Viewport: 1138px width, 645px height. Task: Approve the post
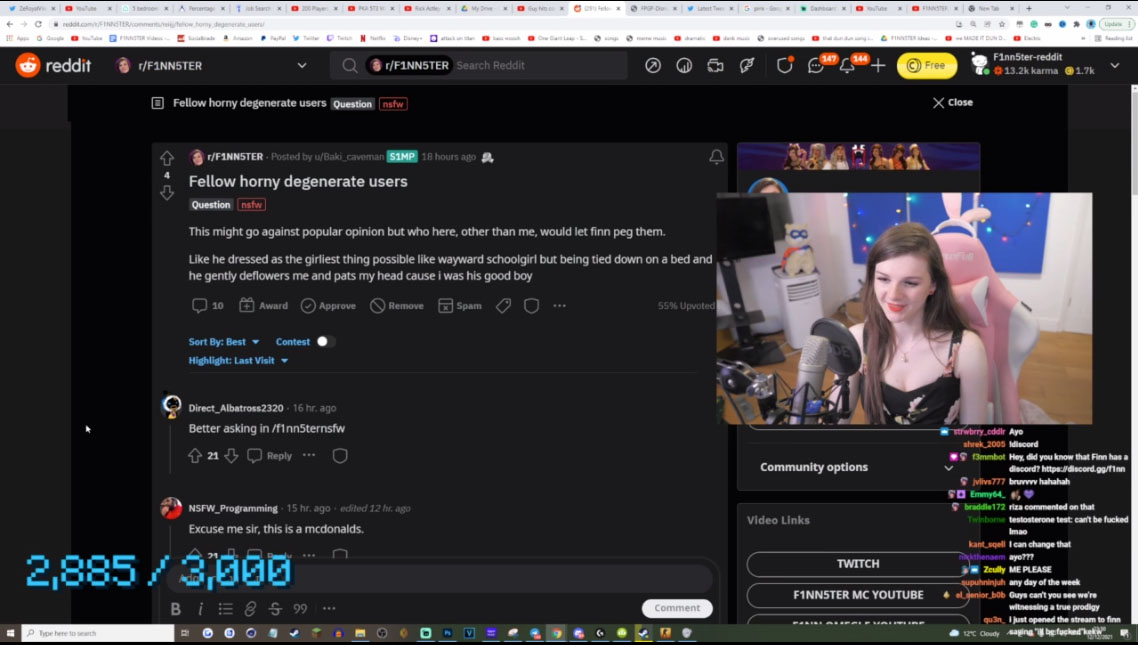[328, 305]
